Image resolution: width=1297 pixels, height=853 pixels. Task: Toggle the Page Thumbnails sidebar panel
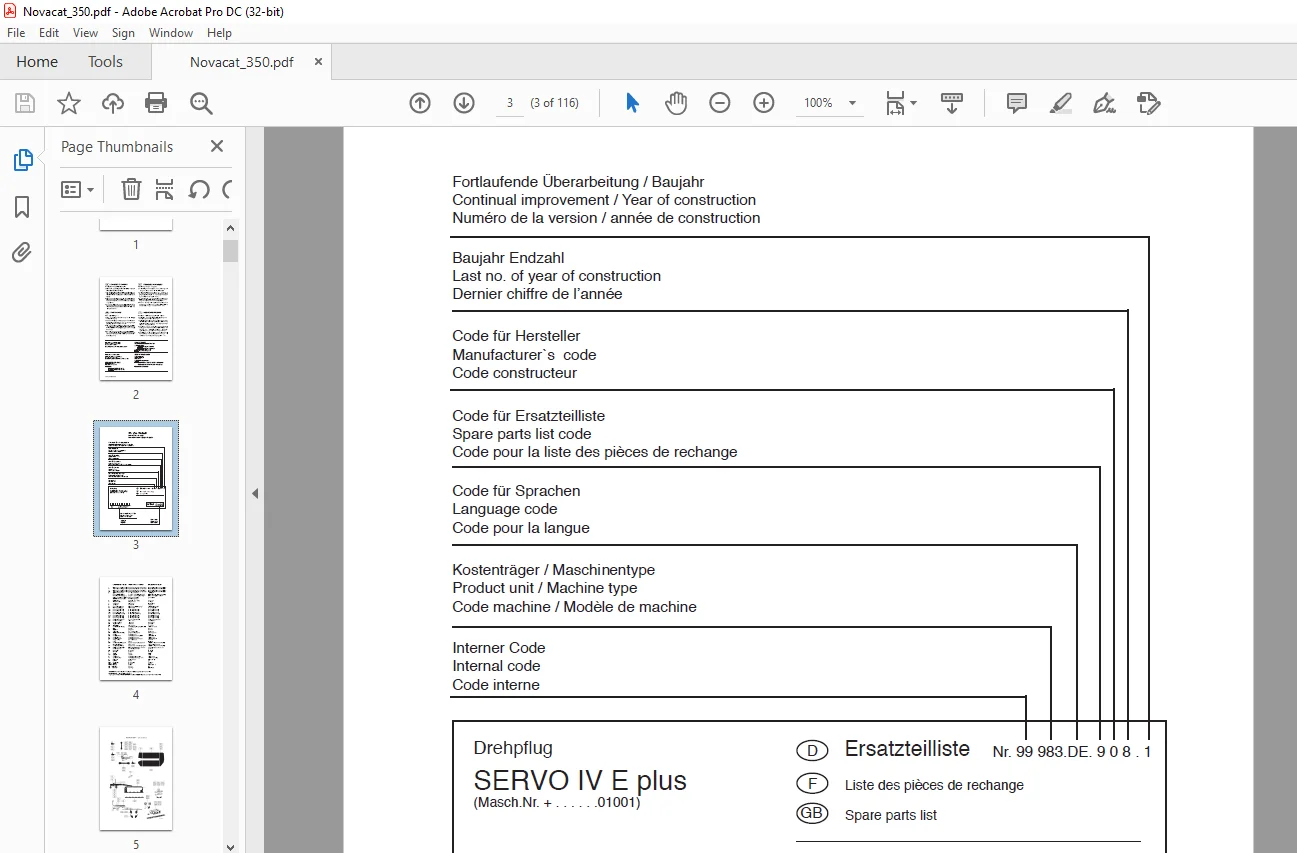22,160
